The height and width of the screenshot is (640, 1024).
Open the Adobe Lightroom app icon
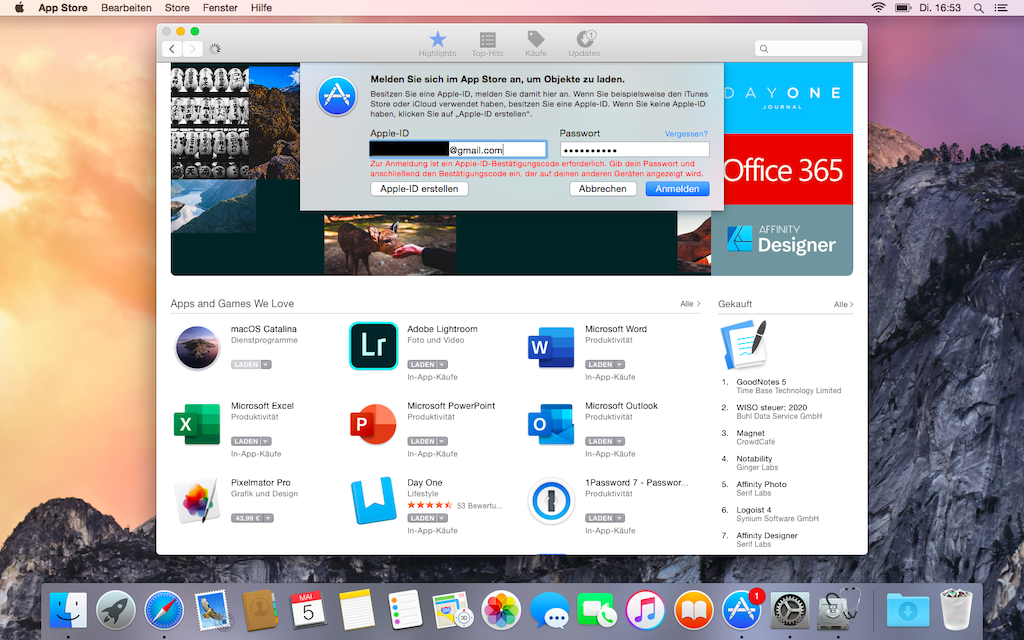click(373, 346)
